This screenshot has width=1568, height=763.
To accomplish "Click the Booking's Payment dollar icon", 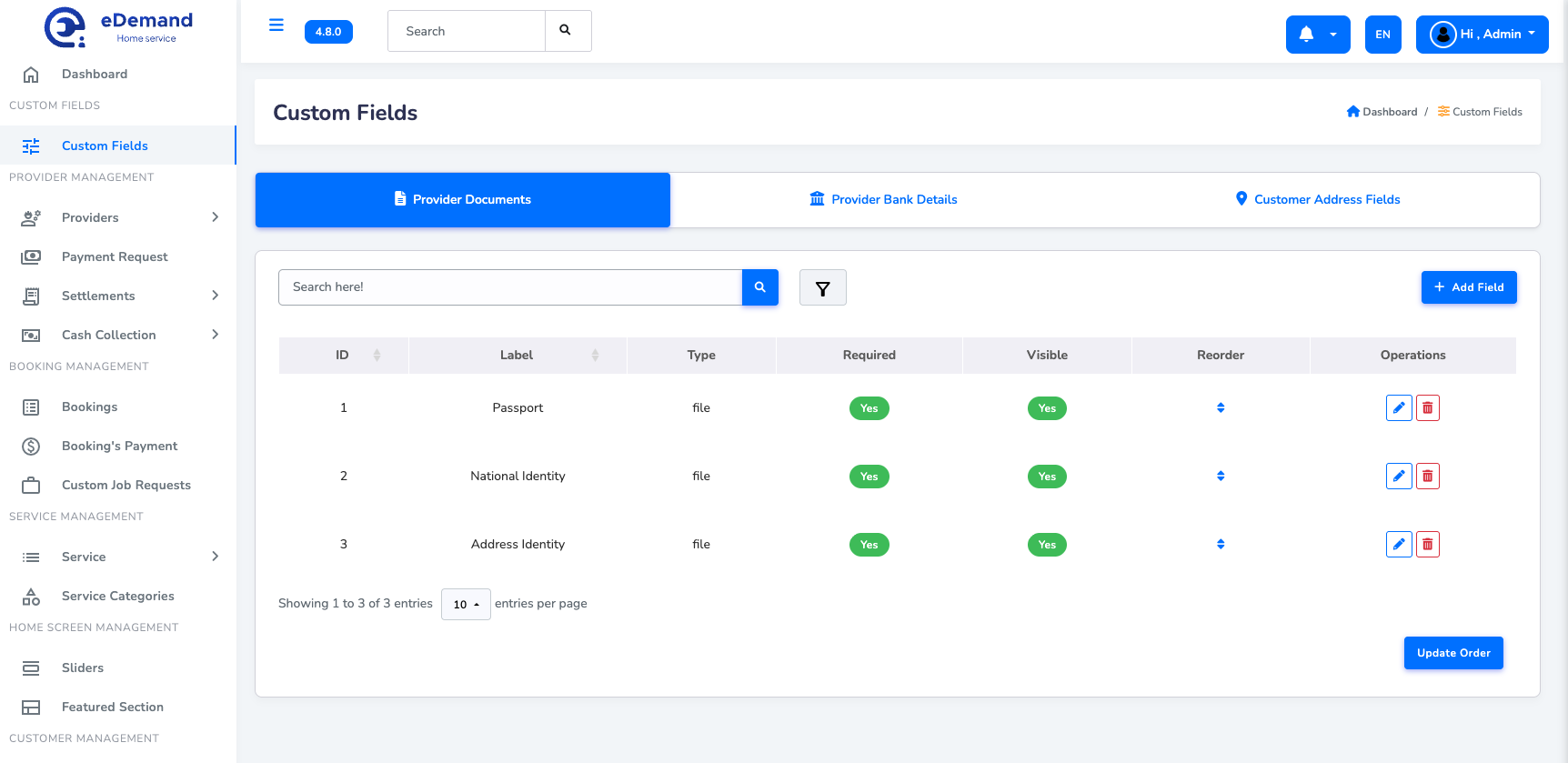I will click(31, 446).
